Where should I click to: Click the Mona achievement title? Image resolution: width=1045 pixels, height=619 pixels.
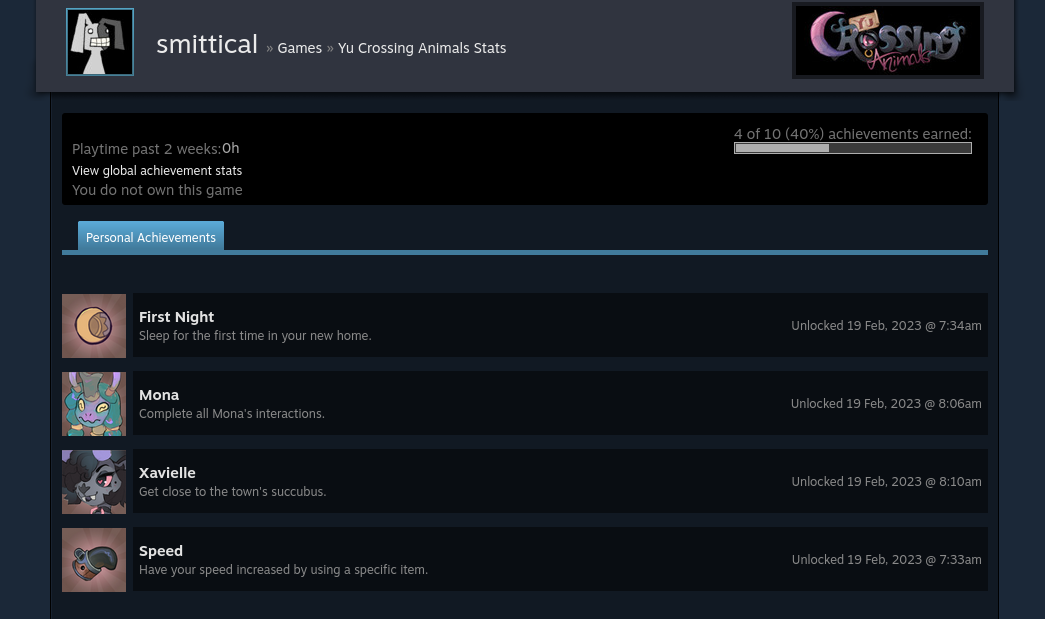(x=159, y=394)
